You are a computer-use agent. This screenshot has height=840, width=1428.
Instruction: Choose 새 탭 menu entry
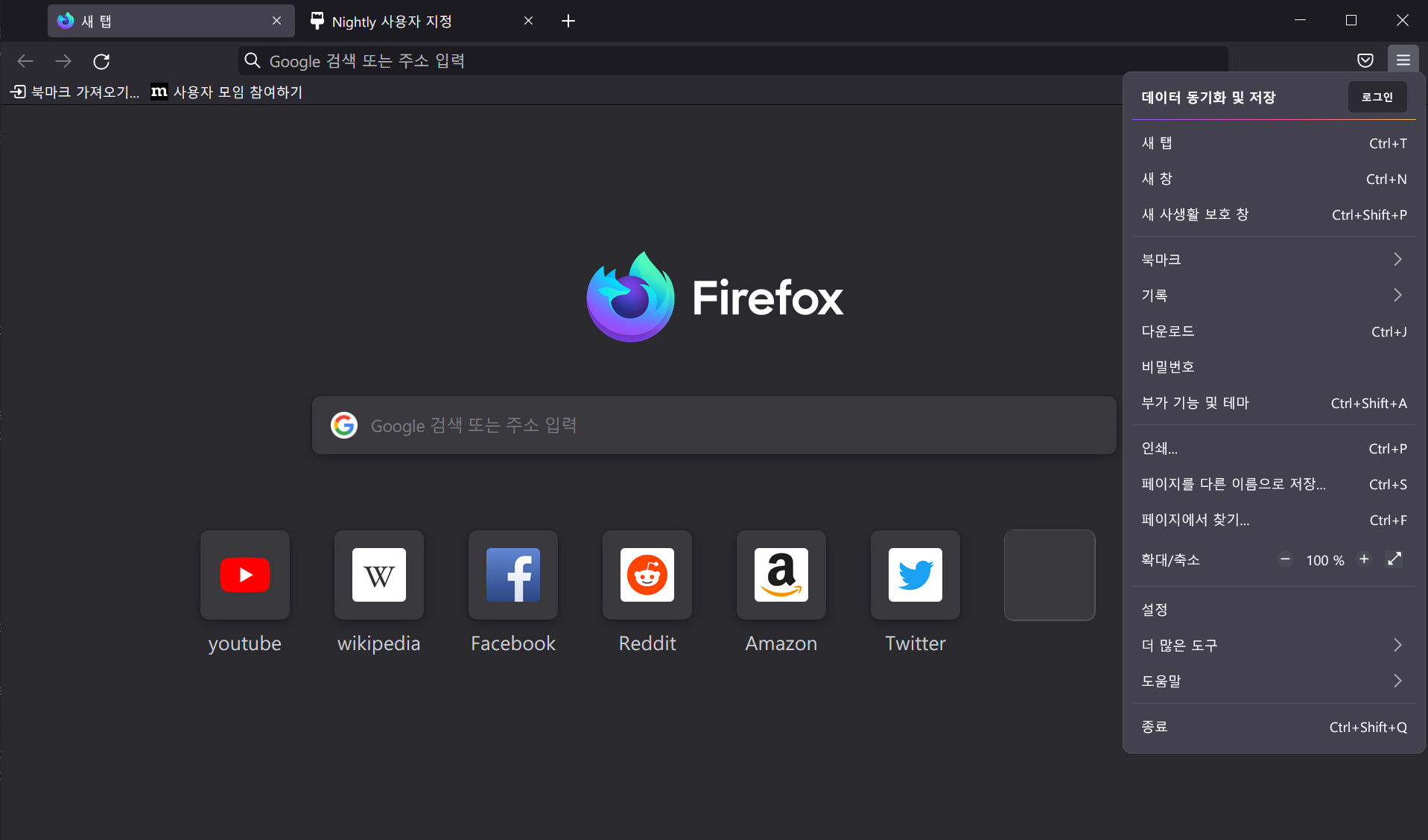[x=1274, y=143]
